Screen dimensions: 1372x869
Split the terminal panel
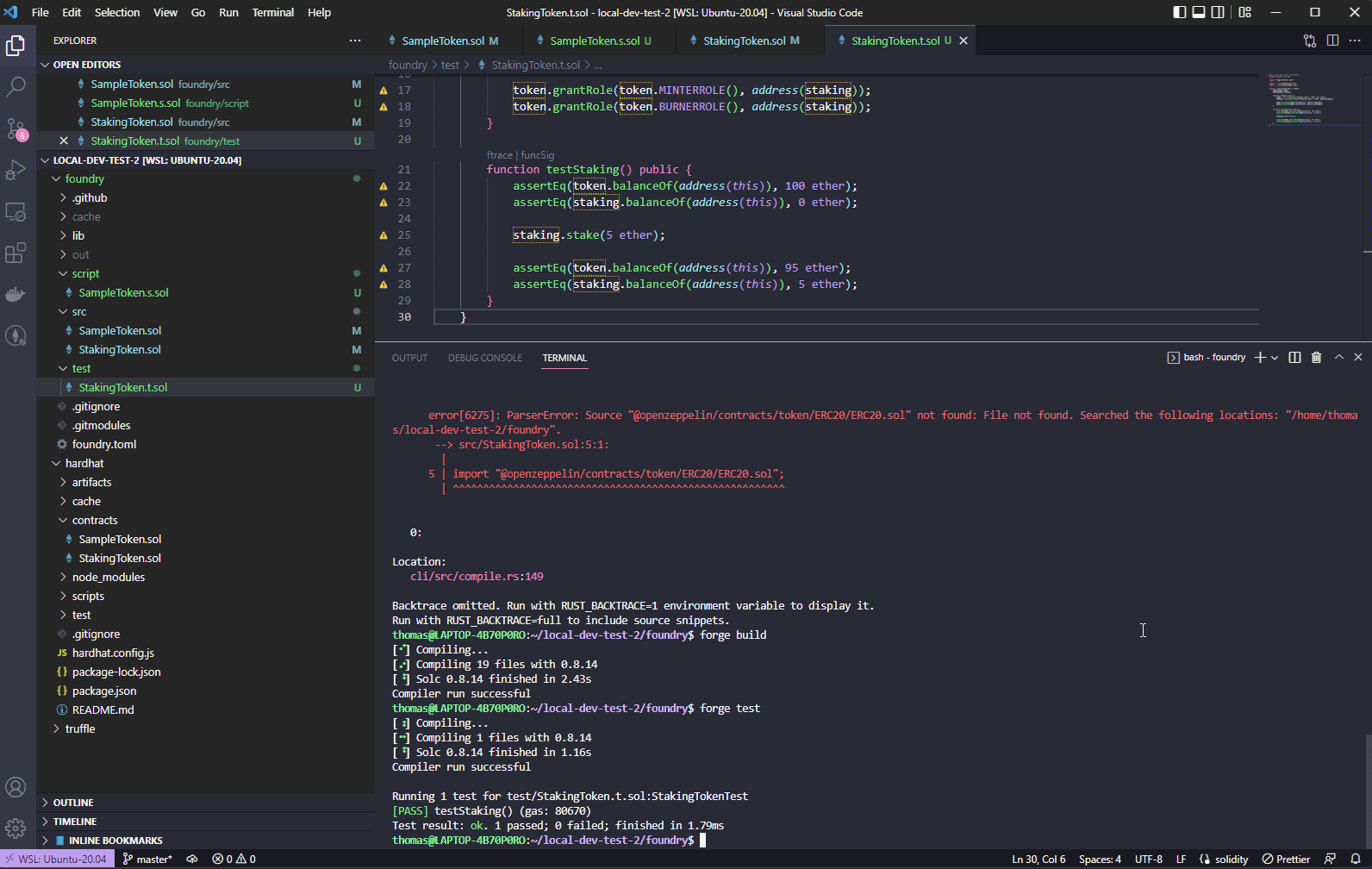[x=1294, y=357]
